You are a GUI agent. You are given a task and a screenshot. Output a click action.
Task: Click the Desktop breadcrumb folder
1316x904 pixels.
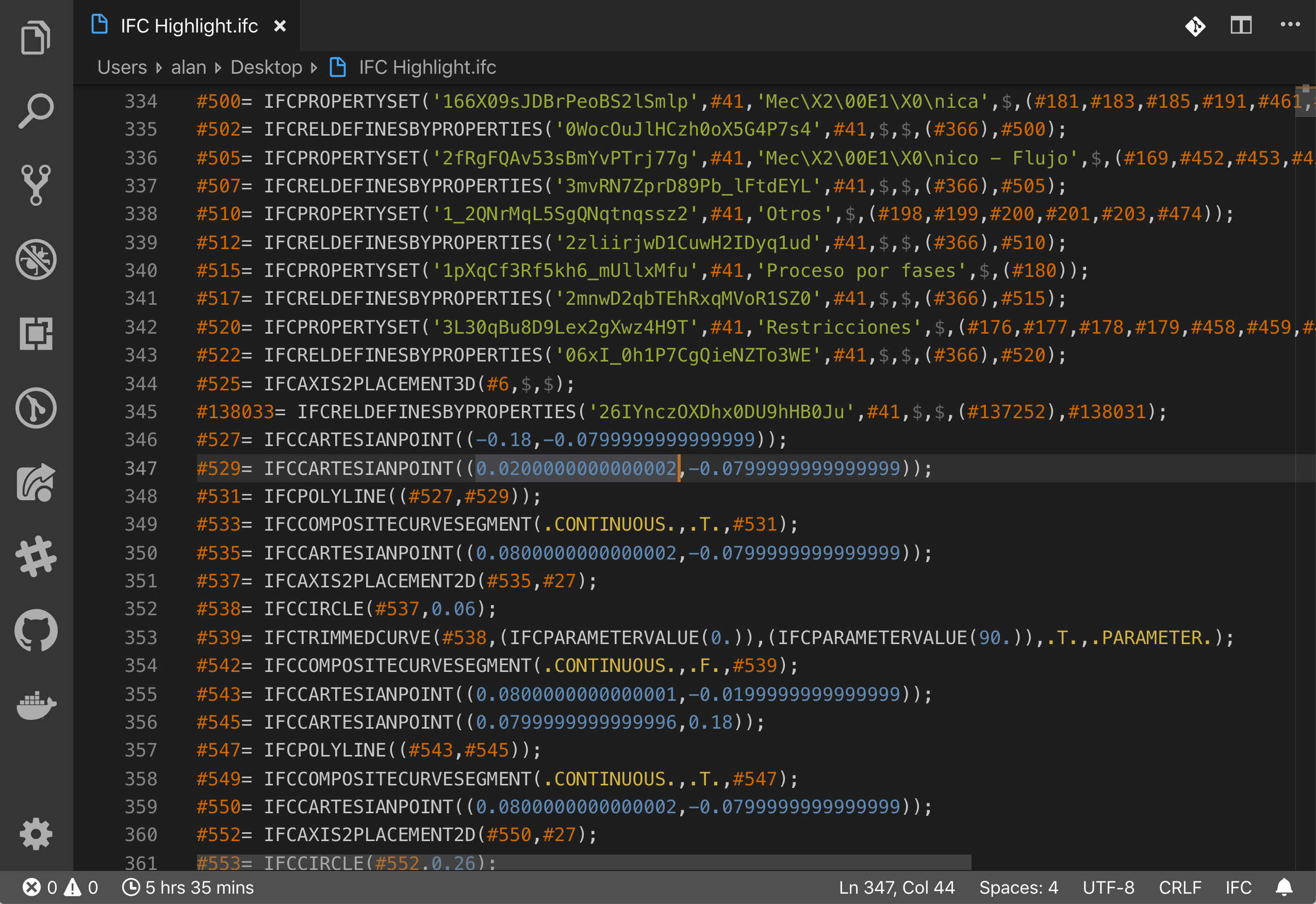(266, 68)
